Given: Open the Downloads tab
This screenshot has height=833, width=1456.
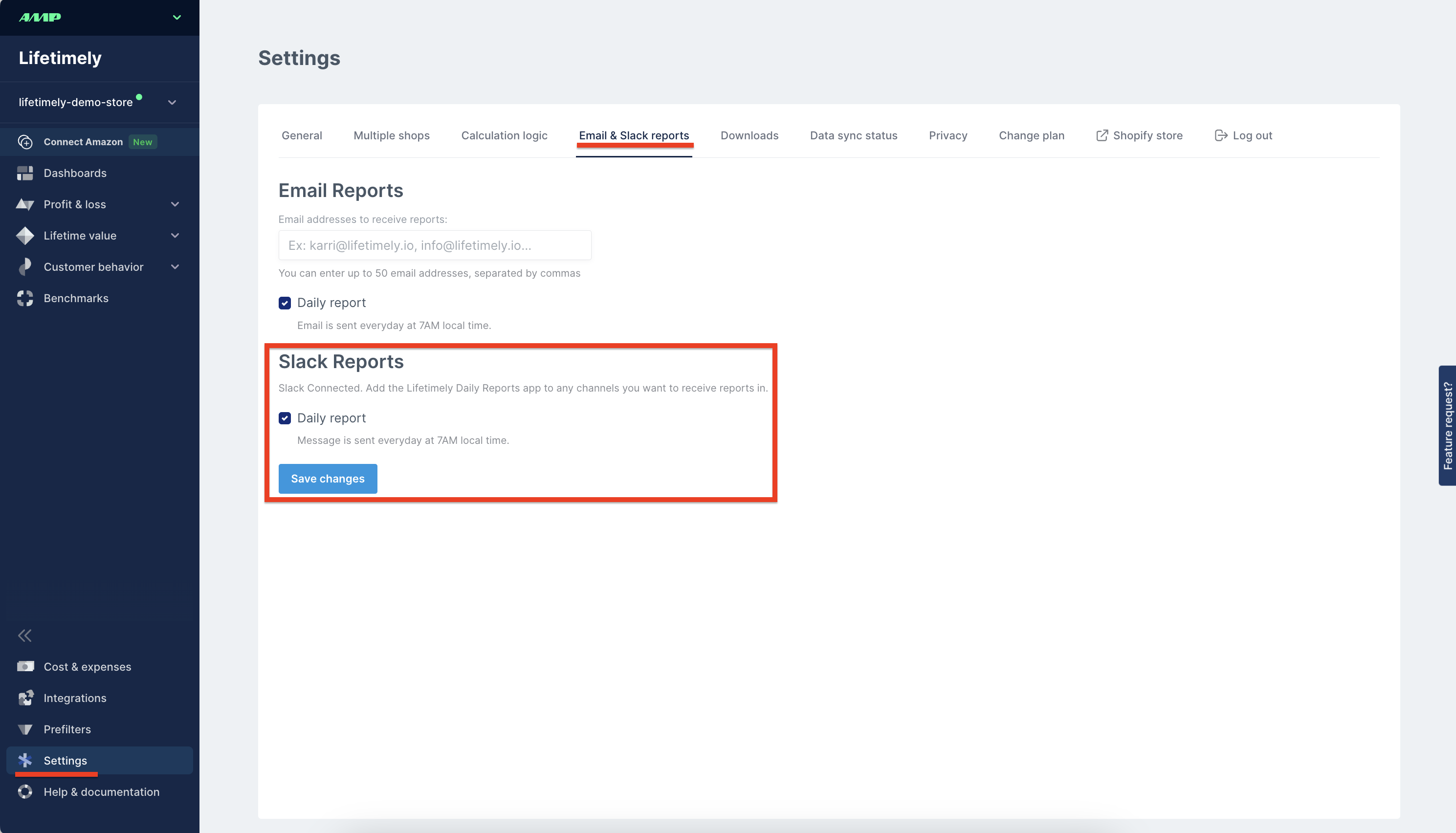Looking at the screenshot, I should [x=750, y=135].
